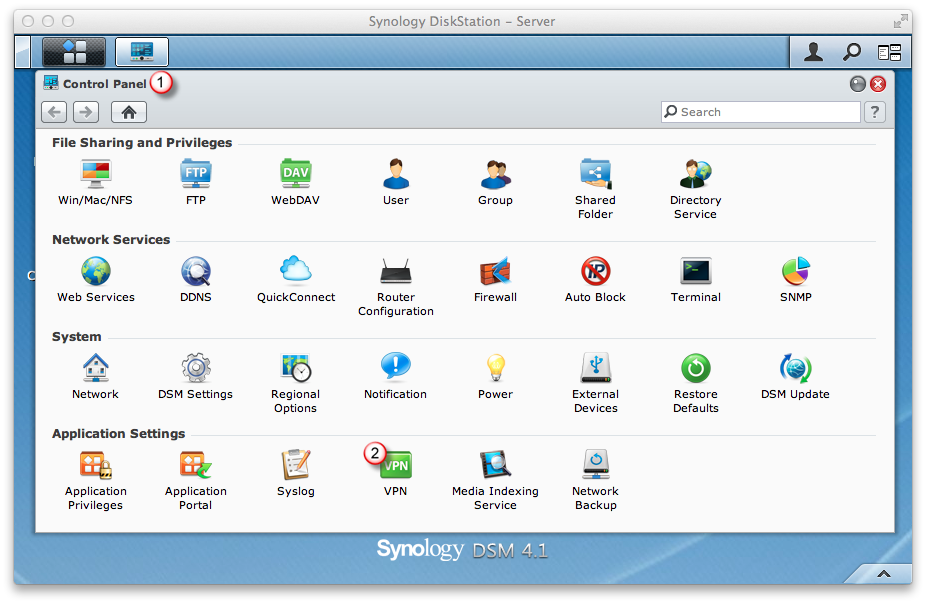
Task: Click the macOS fullscreen arrows icon
Action: coord(901,21)
